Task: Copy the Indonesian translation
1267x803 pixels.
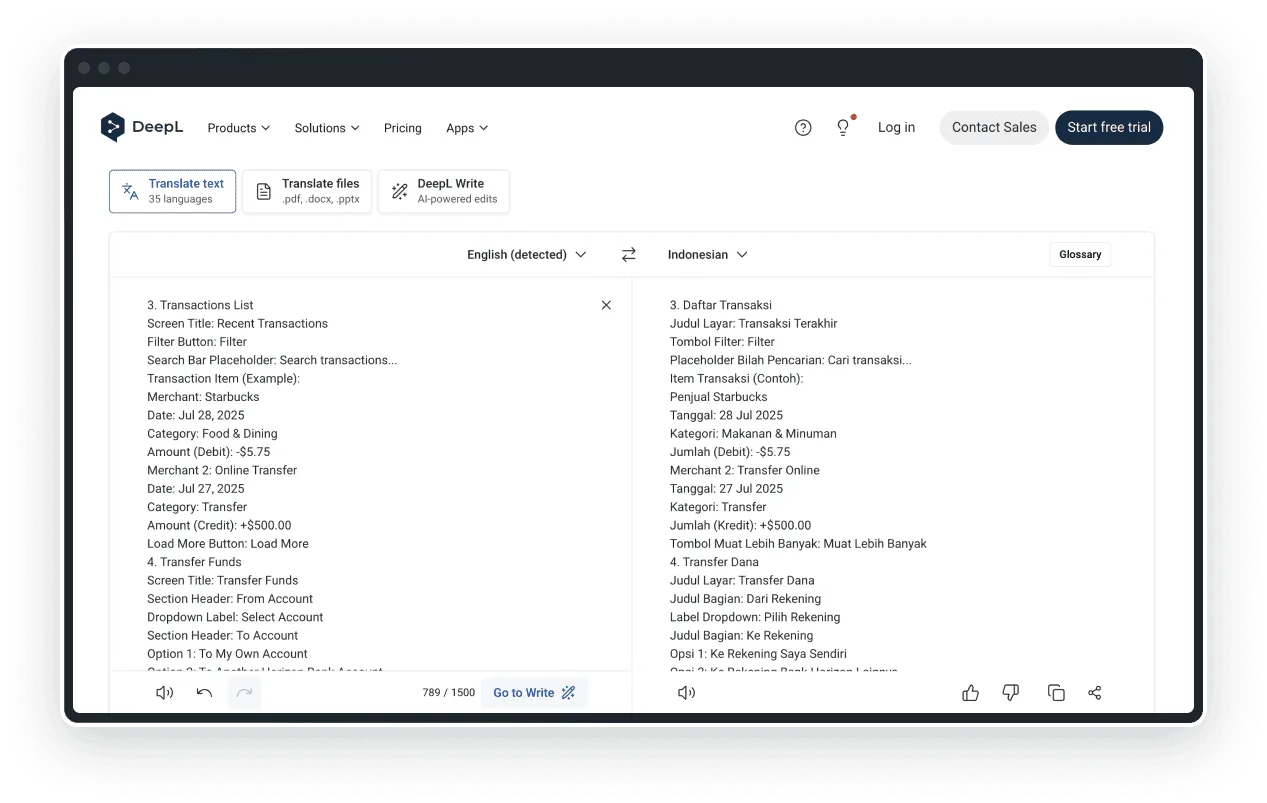Action: [x=1056, y=692]
